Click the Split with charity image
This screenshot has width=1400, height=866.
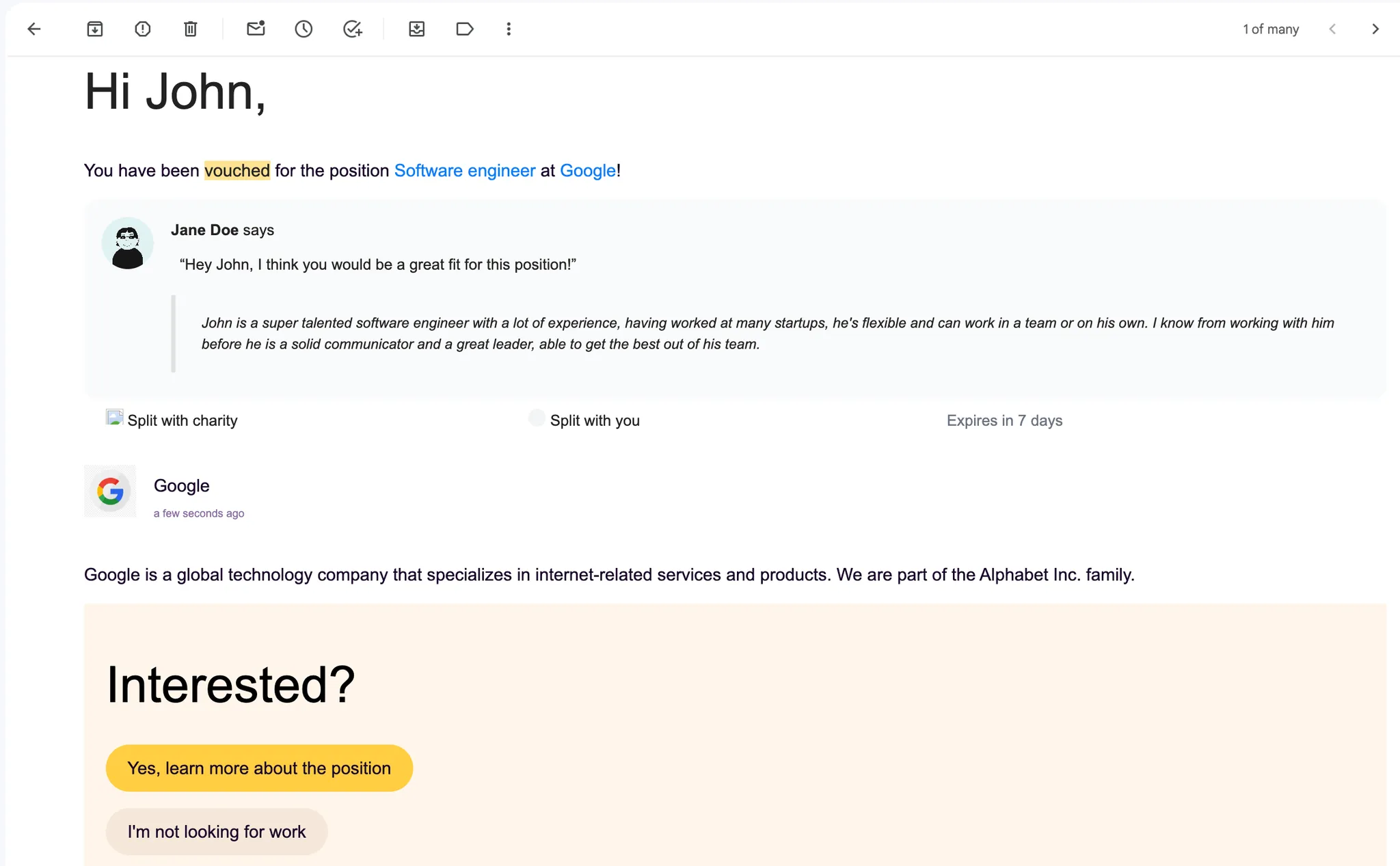pos(114,418)
